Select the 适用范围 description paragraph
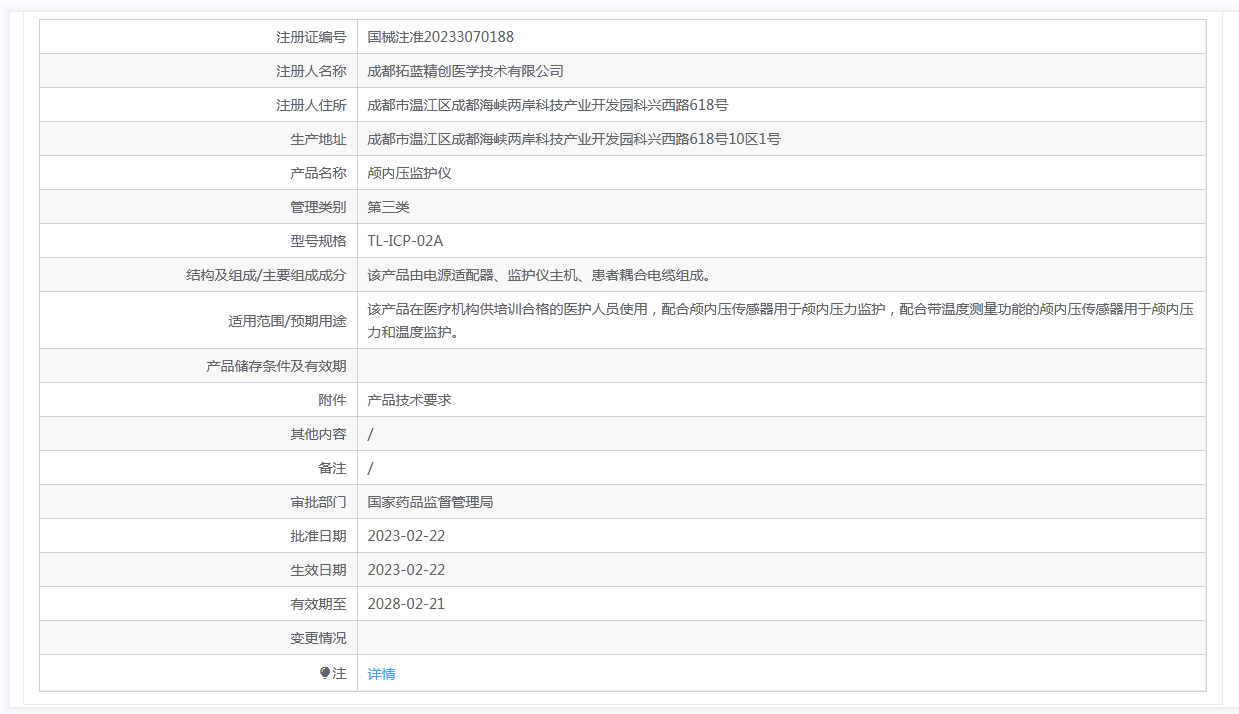This screenshot has width=1239, height=714. pyautogui.click(x=781, y=321)
